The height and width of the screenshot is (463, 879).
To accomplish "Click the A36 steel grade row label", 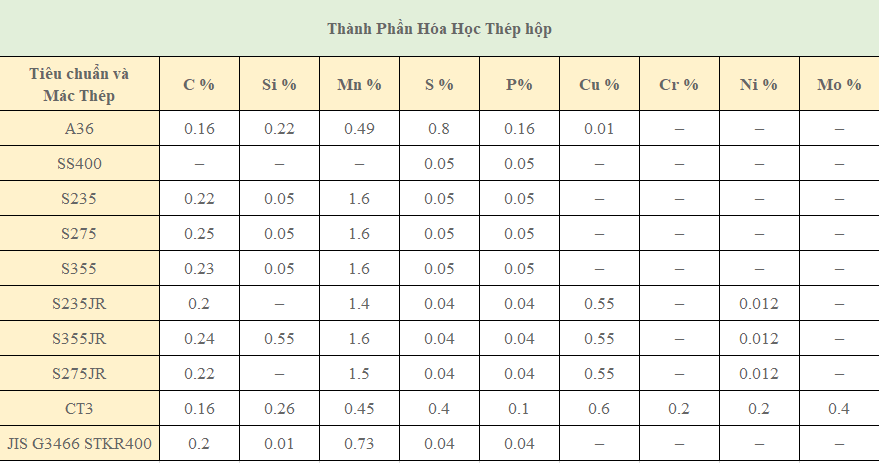I will [80, 129].
